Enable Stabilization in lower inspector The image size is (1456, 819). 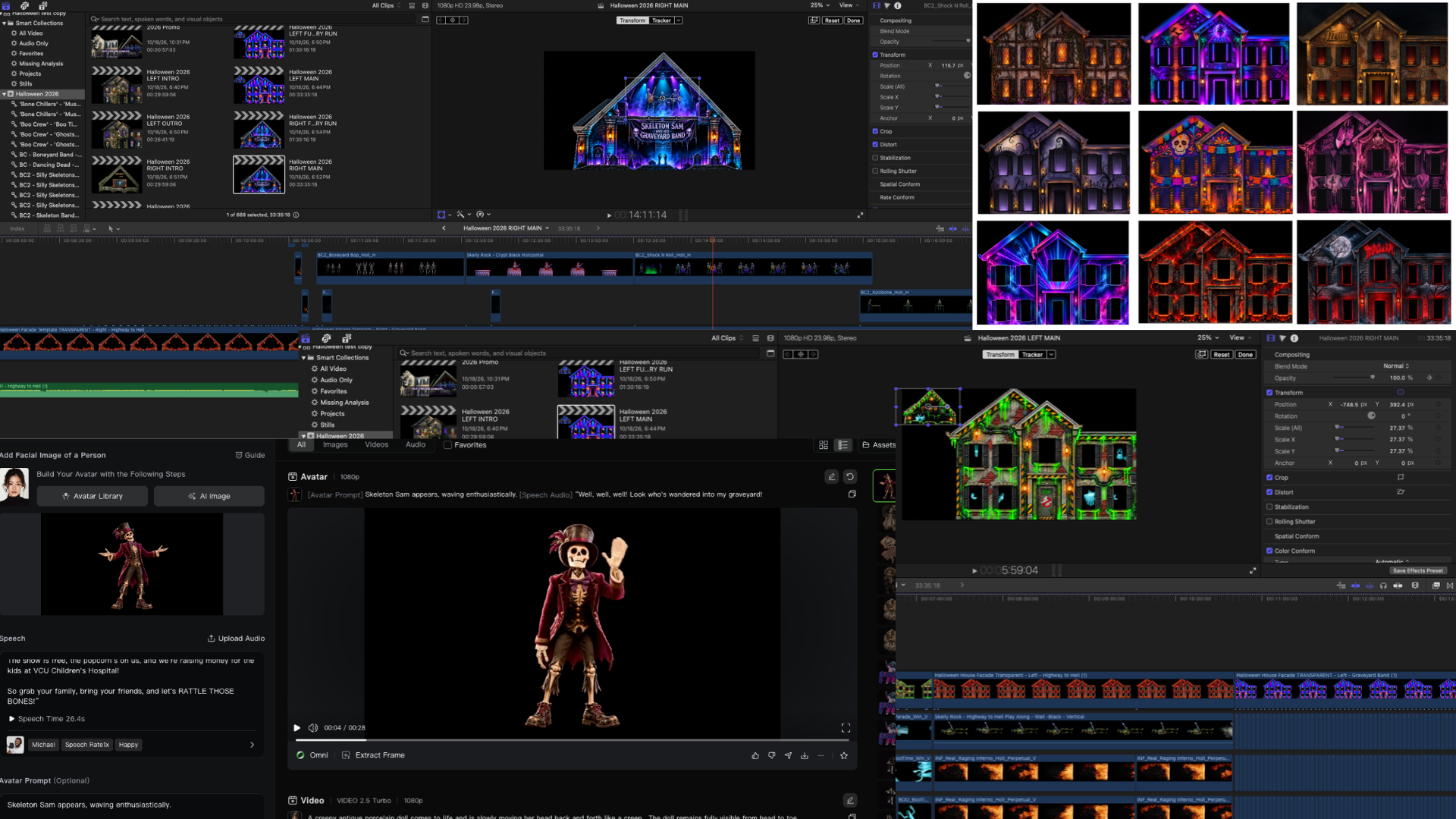[1269, 507]
